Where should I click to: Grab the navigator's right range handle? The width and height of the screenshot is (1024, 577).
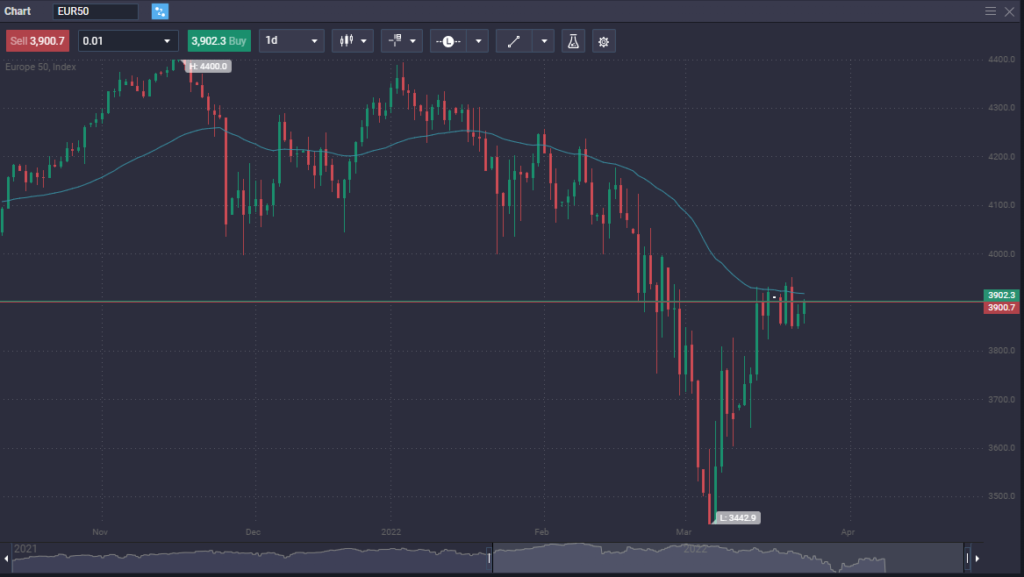tap(967, 558)
